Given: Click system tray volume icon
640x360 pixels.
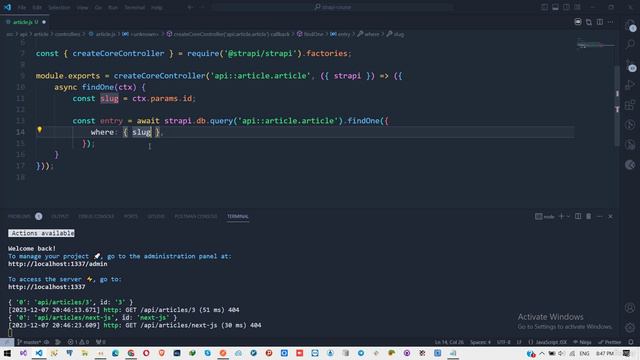Looking at the screenshot, I should pos(562,353).
